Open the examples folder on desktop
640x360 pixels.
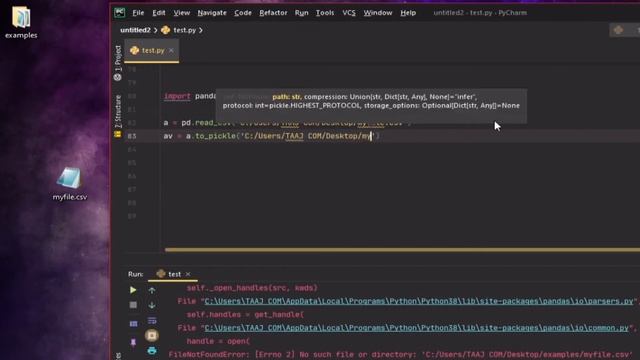(21, 22)
